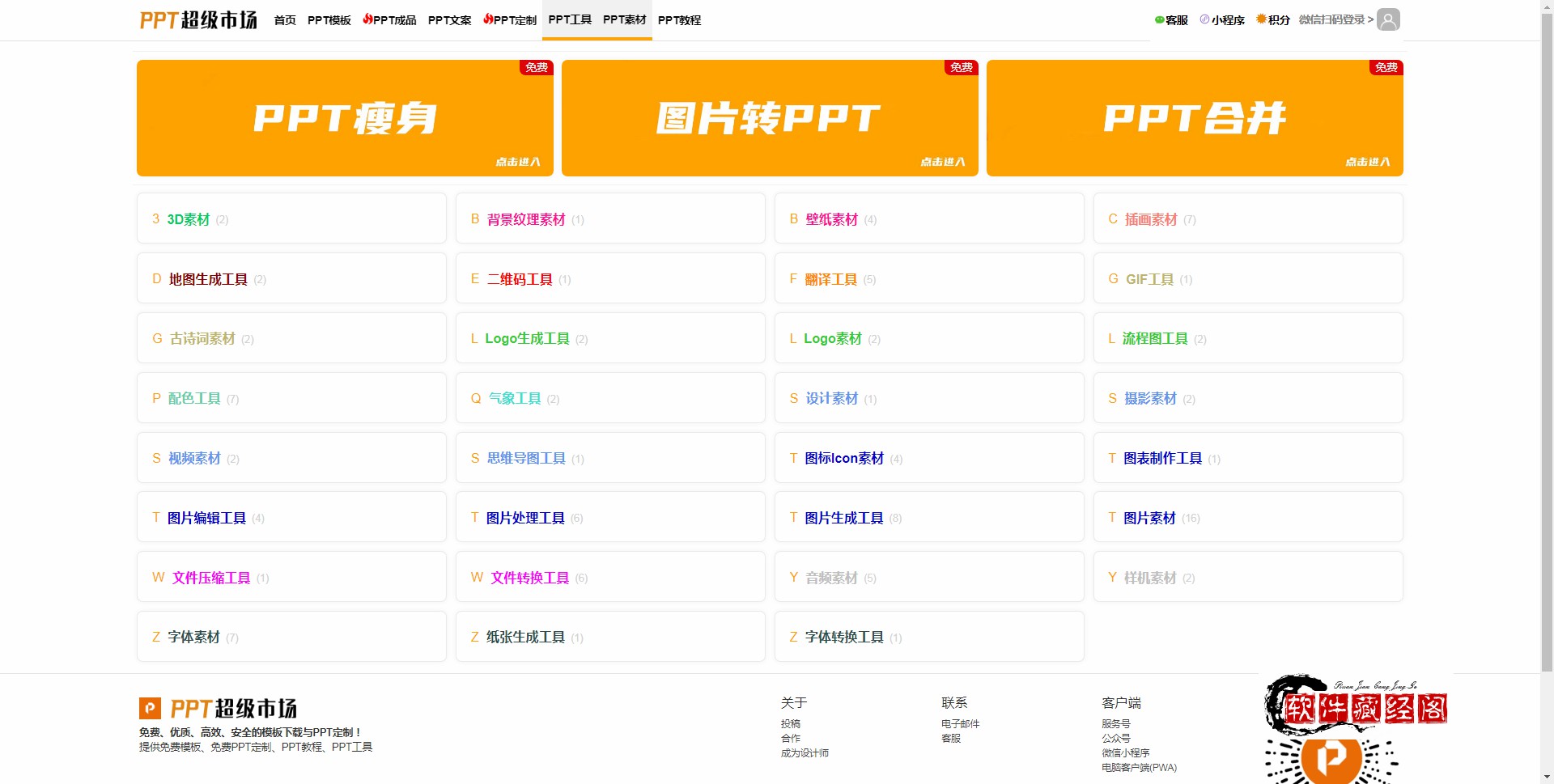The height and width of the screenshot is (784, 1554).
Task: Click the PPT超级市场 header logo
Action: click(x=198, y=20)
